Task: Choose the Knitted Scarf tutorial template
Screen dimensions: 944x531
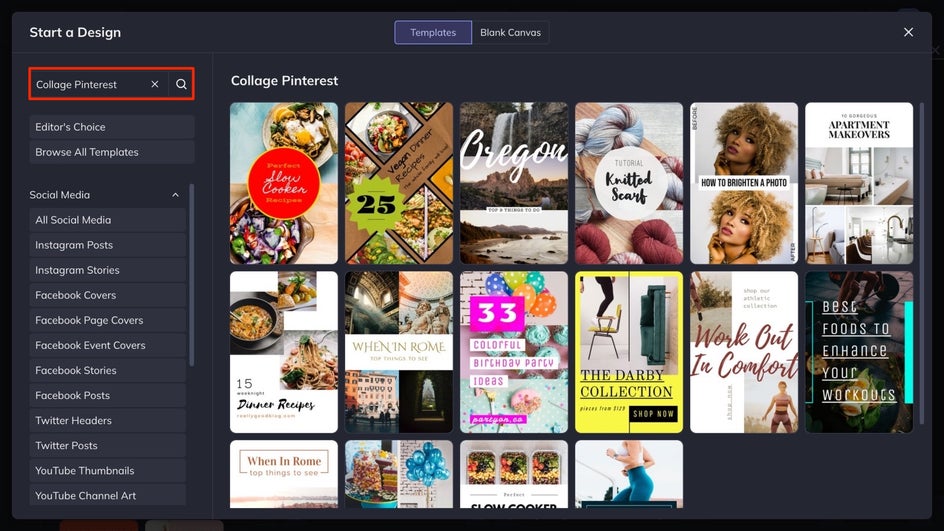Action: (x=629, y=183)
